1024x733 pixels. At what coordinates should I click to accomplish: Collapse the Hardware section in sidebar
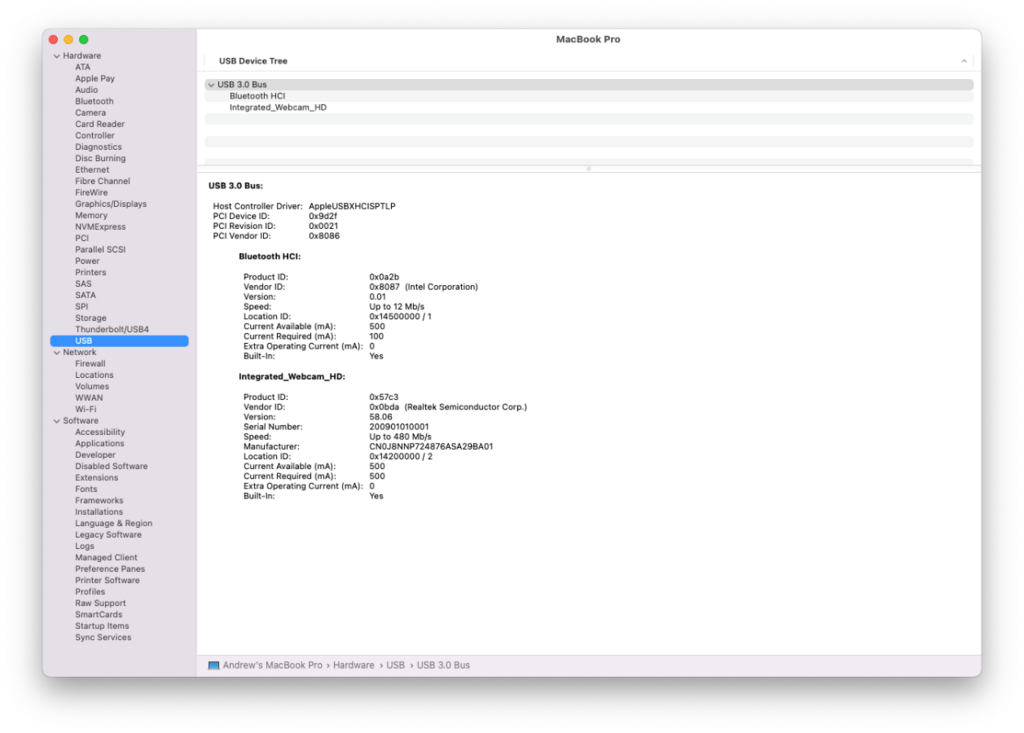pyautogui.click(x=56, y=56)
